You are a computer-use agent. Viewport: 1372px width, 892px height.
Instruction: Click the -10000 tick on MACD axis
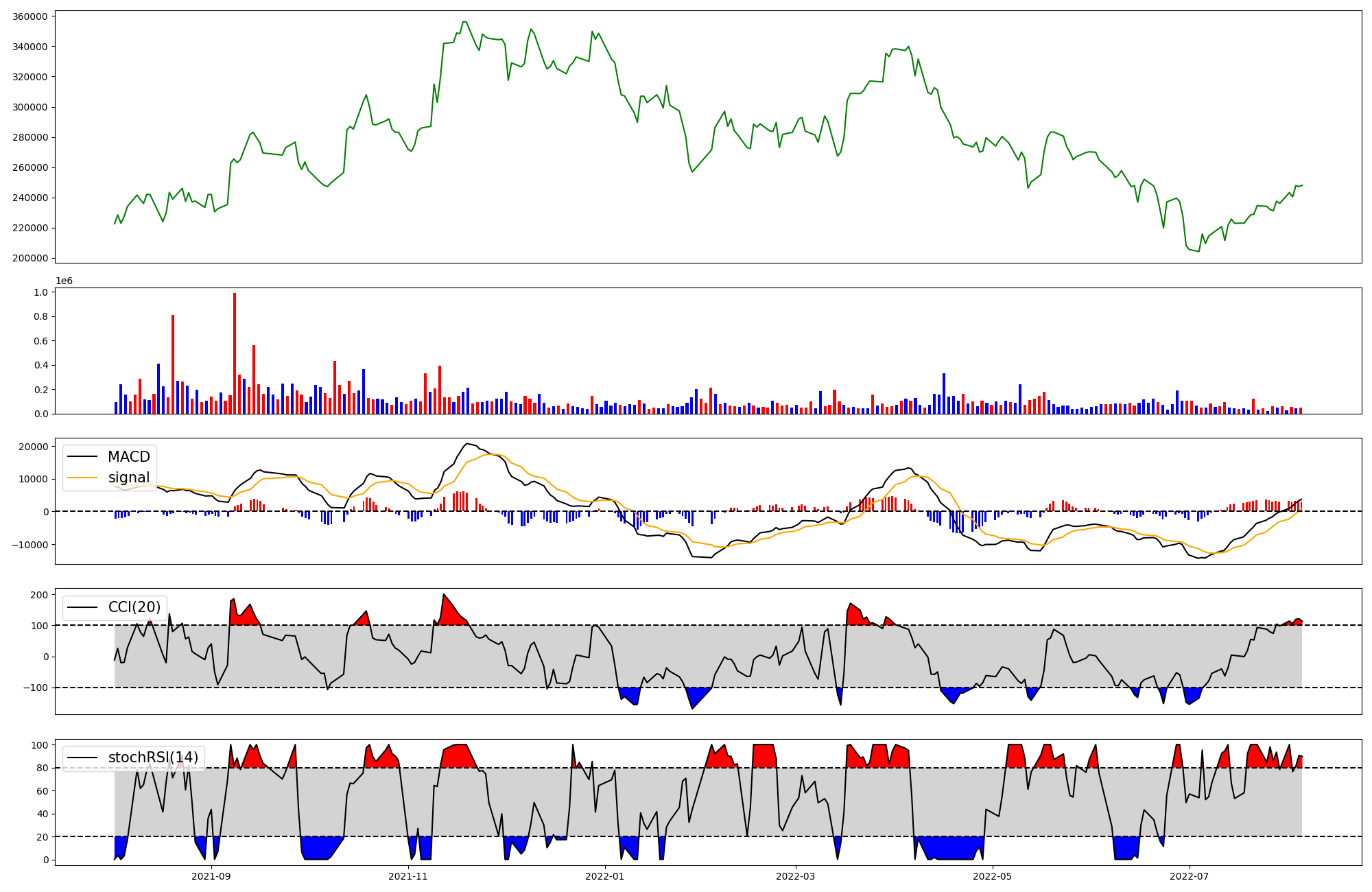coord(30,545)
